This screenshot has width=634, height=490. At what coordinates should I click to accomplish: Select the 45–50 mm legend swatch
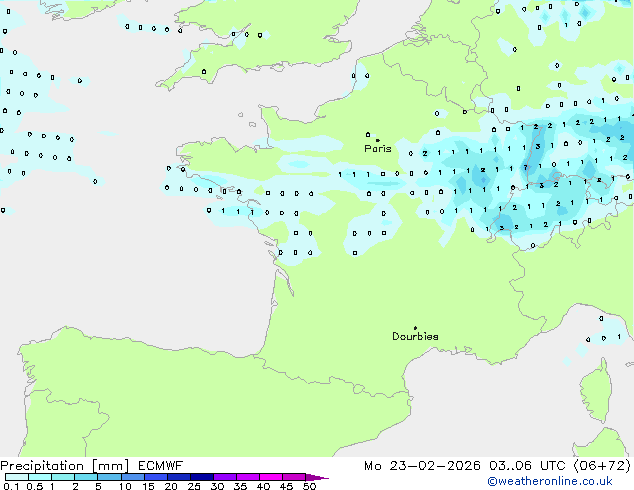pyautogui.click(x=294, y=477)
